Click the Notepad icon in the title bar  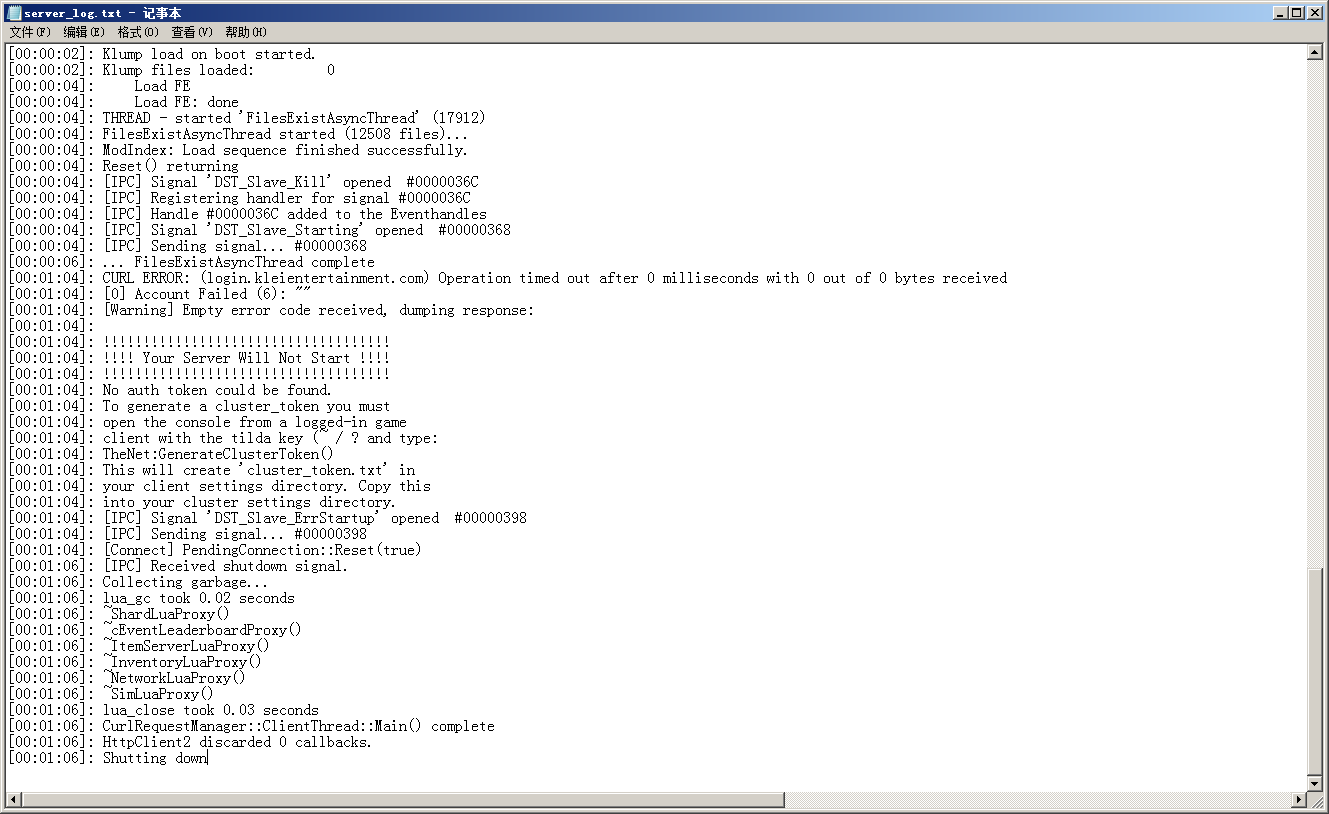point(14,13)
